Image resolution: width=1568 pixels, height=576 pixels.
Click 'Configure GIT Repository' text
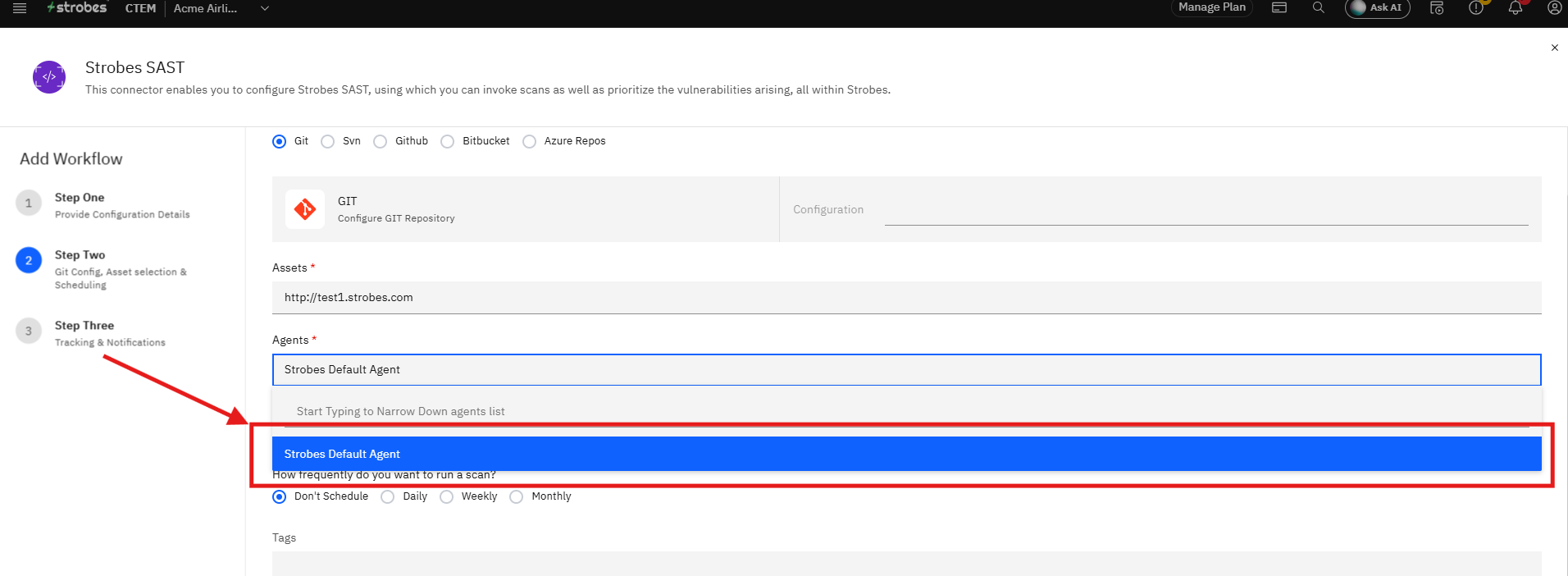coord(396,218)
